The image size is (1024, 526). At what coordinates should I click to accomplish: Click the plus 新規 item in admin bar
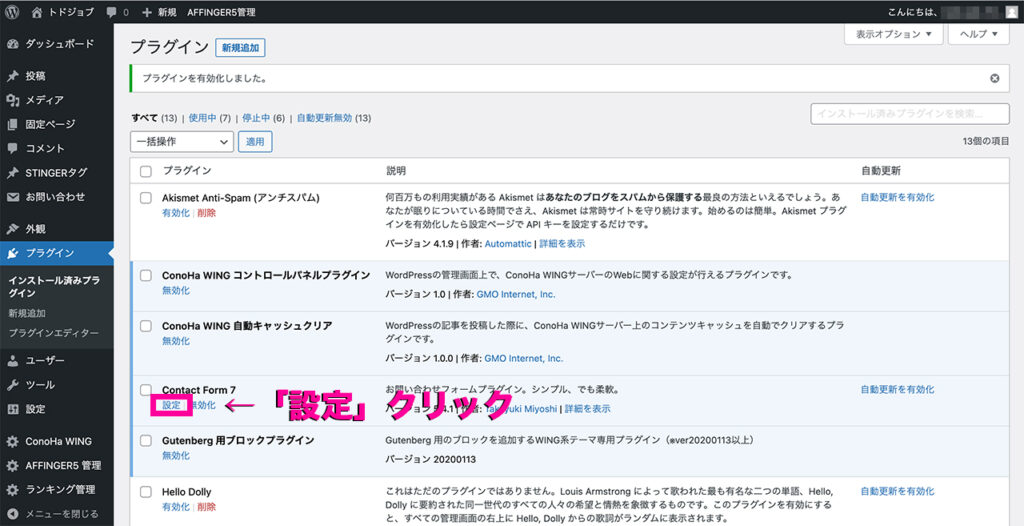pyautogui.click(x=158, y=12)
